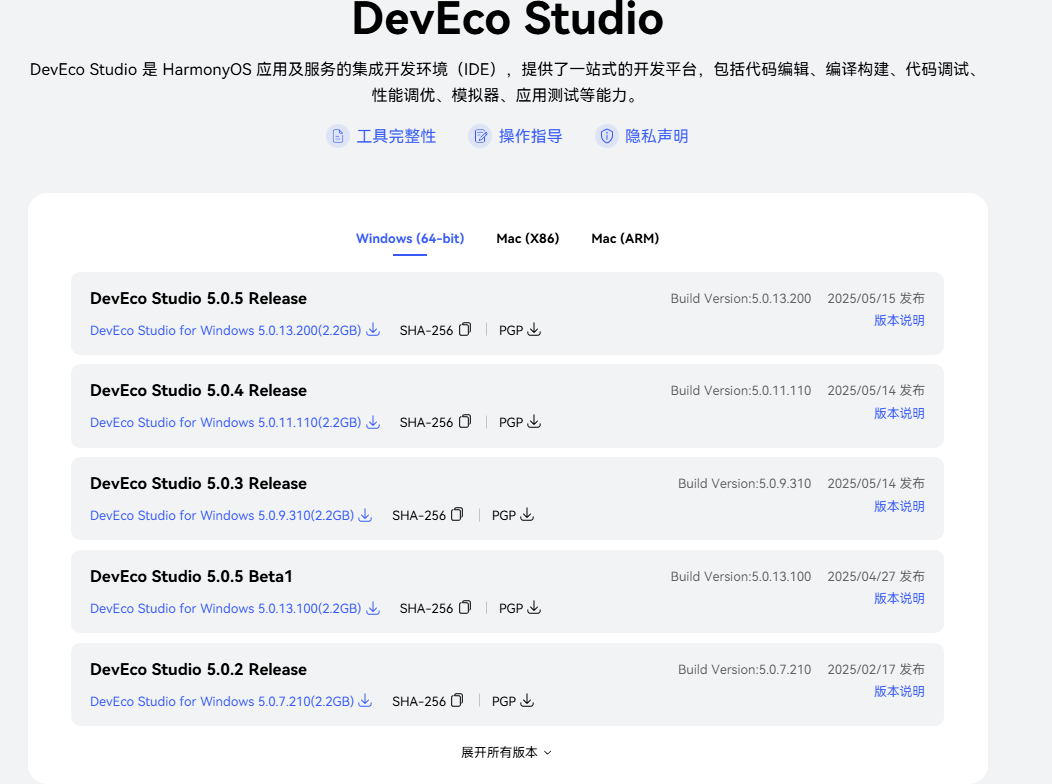Download DevEco Studio for Windows 5.0.7.210
The height and width of the screenshot is (784, 1052).
click(221, 701)
